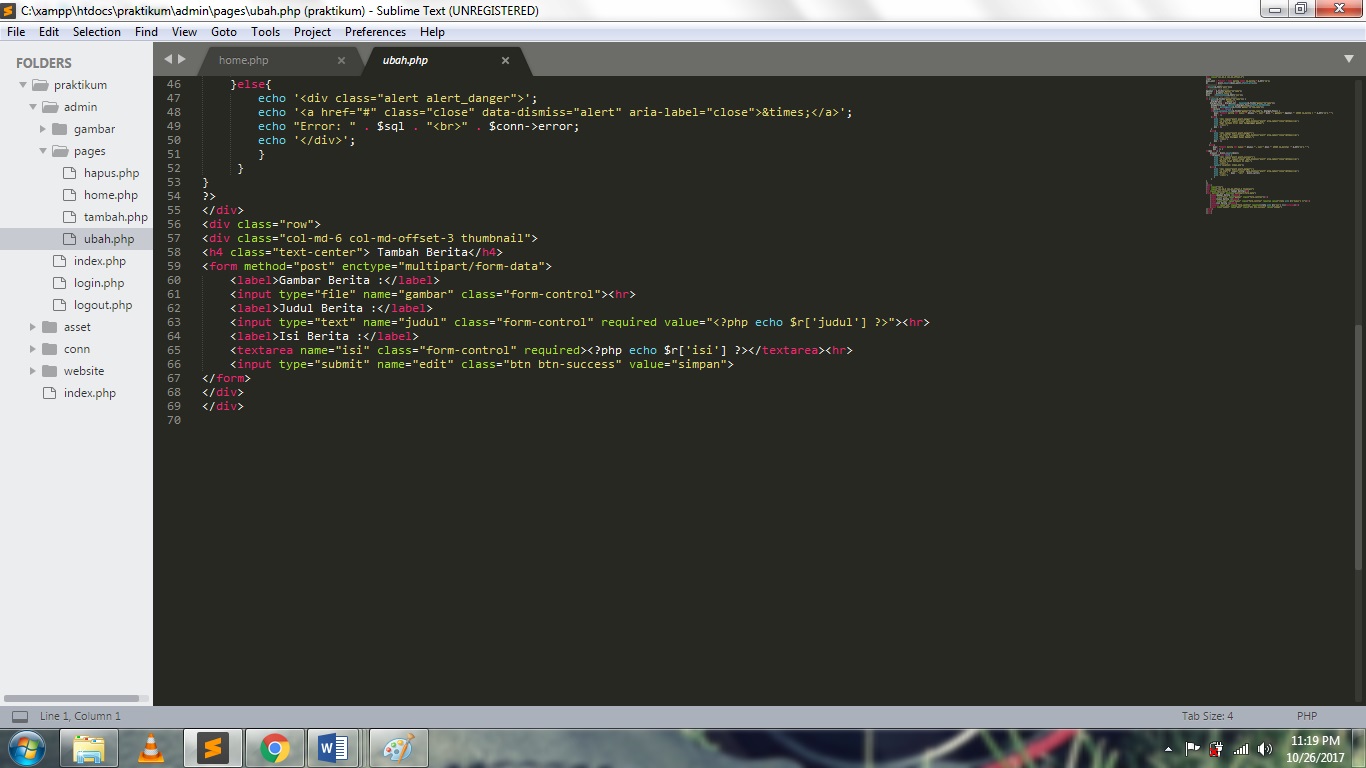1366x768 pixels.
Task: Open the Project menu
Action: (312, 32)
